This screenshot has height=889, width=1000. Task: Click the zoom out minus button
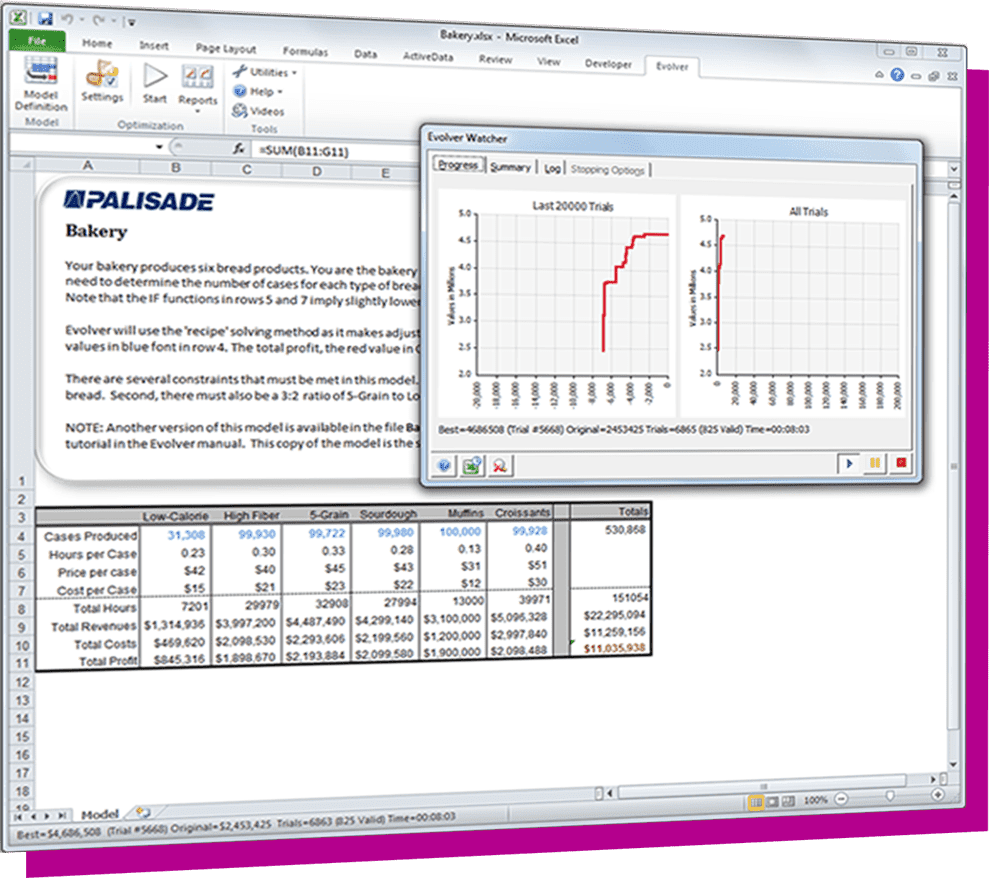click(841, 798)
